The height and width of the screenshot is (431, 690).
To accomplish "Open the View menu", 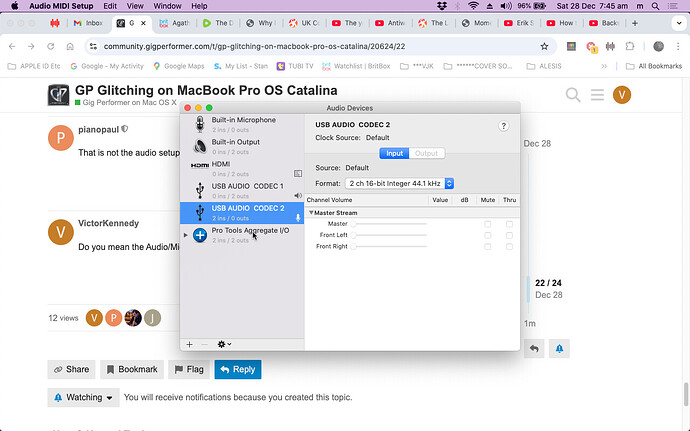I will (135, 6).
